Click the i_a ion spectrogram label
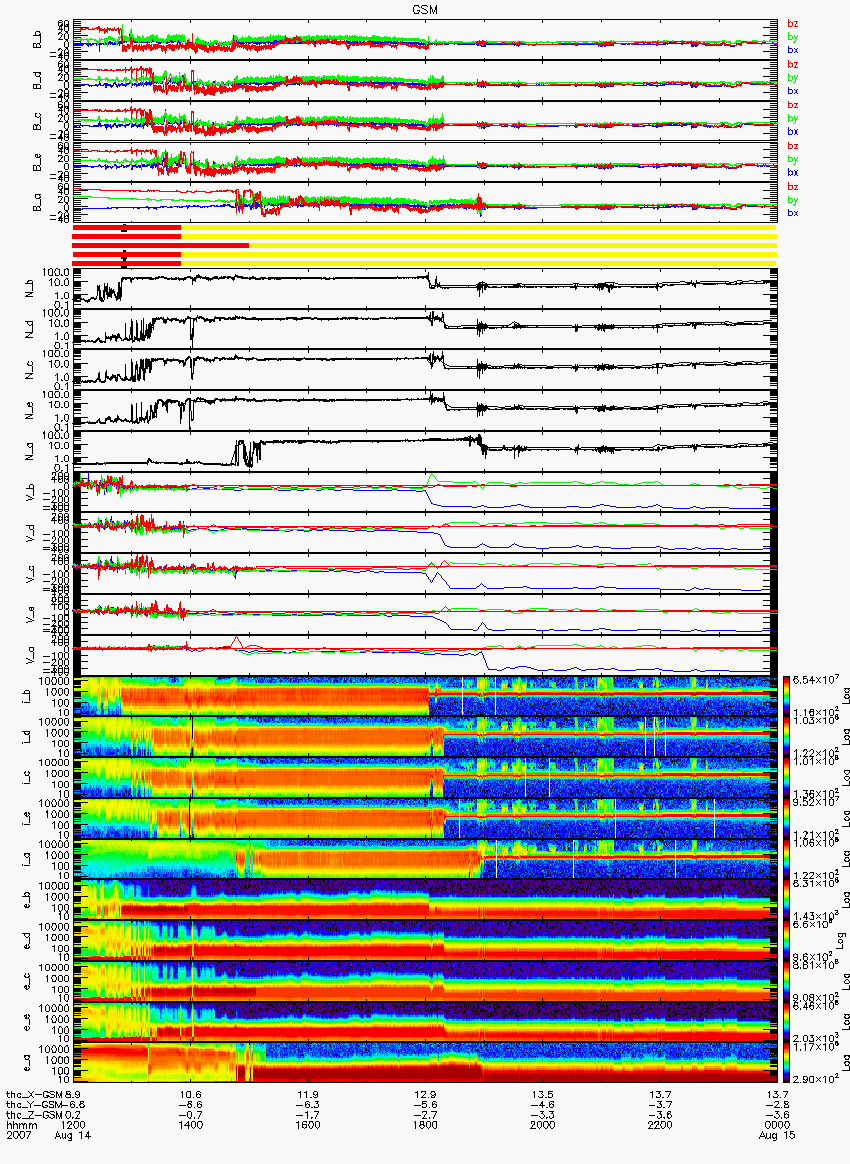The height and width of the screenshot is (1164, 850). tap(27, 860)
